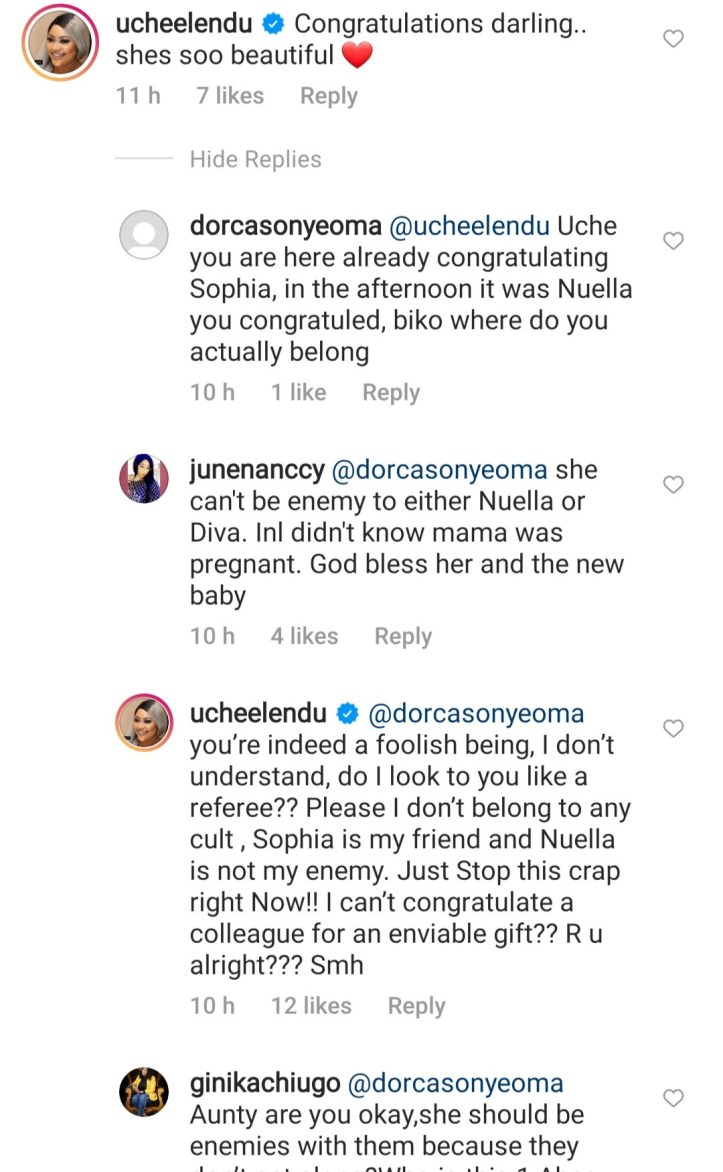Like dorcasonyeoma's comment using heart icon

pos(674,241)
